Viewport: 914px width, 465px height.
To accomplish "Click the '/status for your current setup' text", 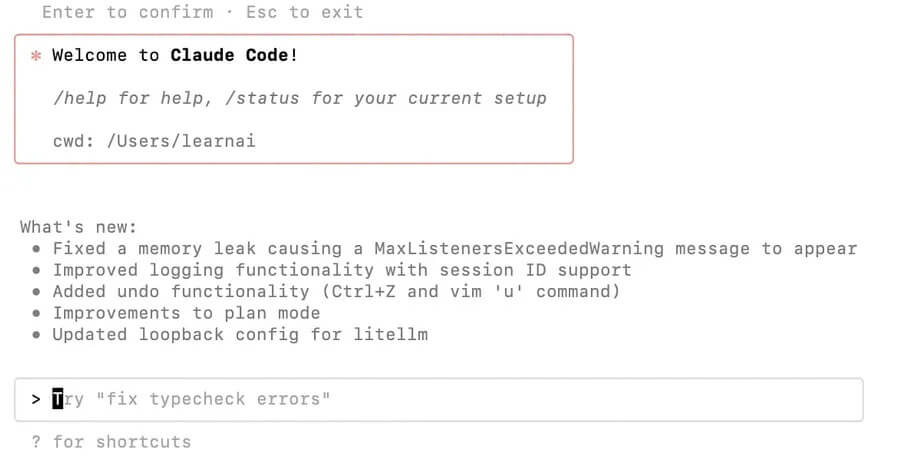I will 386,98.
